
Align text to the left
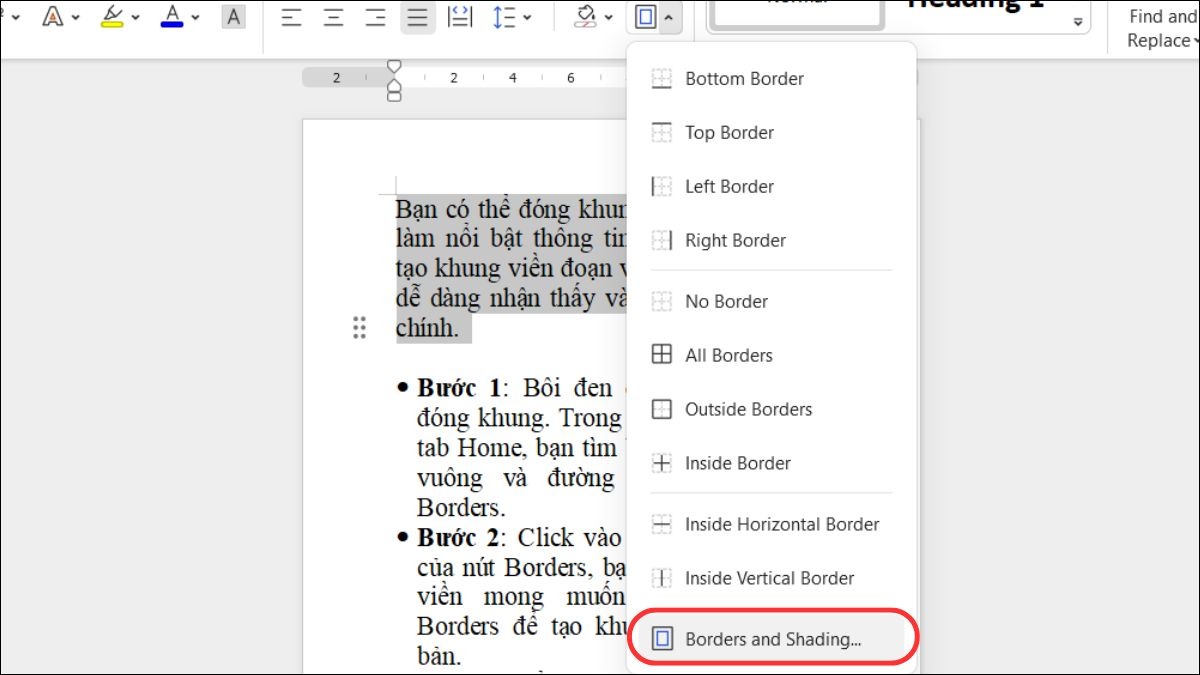(291, 17)
